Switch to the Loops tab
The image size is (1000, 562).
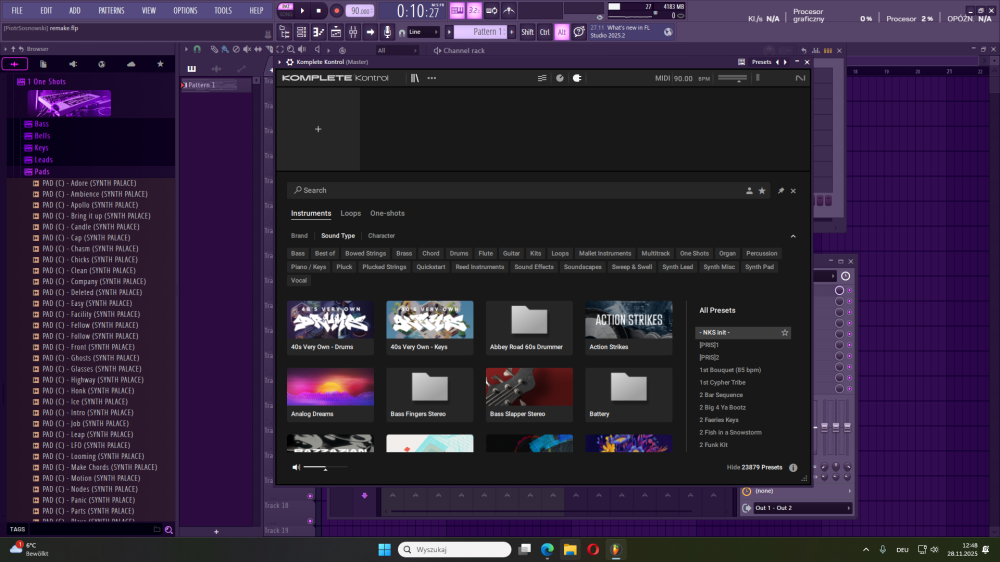pos(351,214)
